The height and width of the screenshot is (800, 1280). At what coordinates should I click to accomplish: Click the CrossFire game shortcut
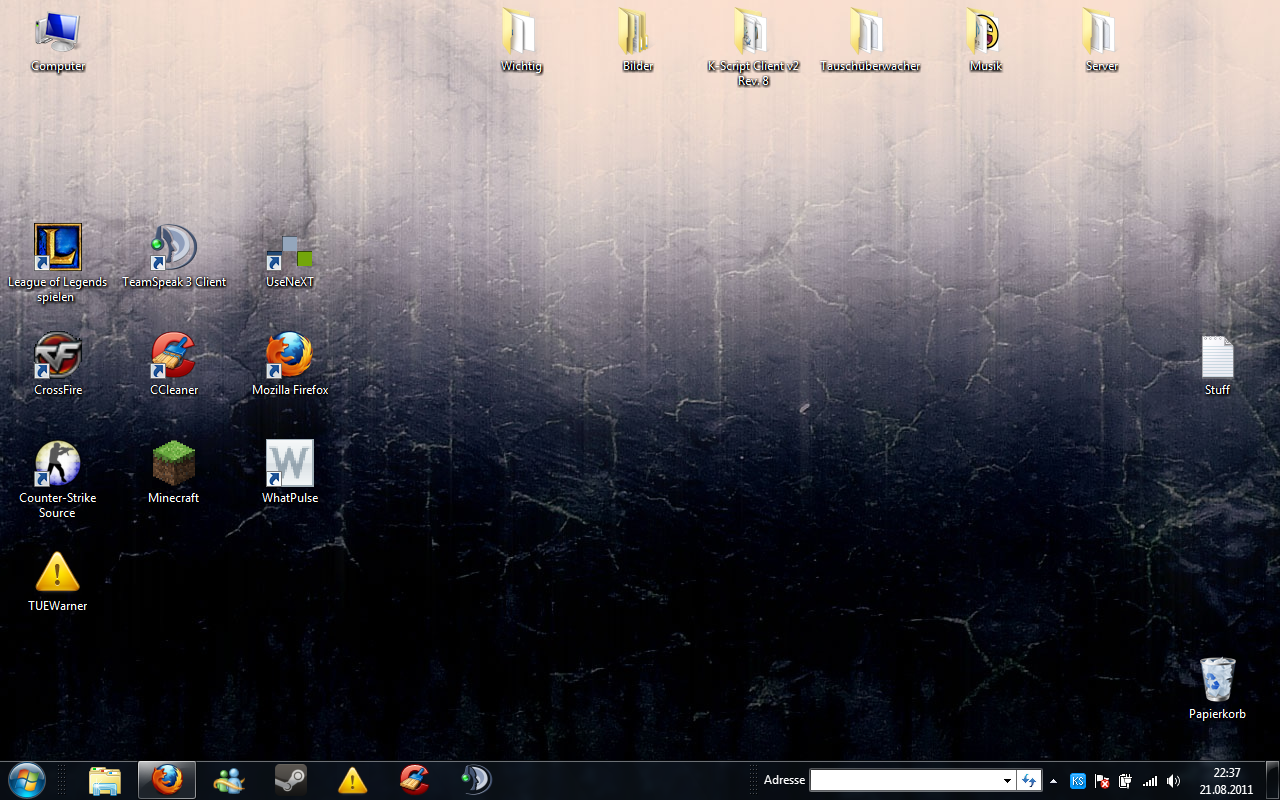(58, 356)
